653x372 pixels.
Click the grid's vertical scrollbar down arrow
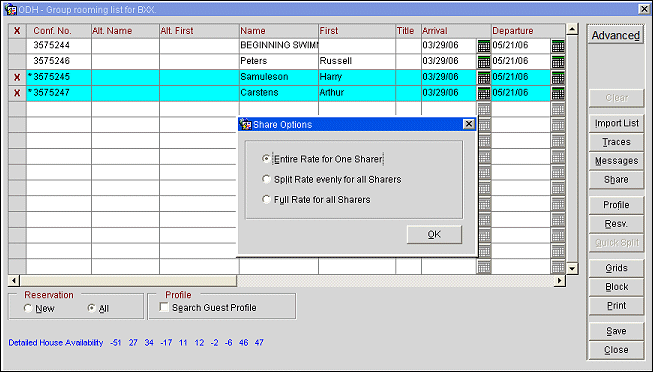coord(572,269)
